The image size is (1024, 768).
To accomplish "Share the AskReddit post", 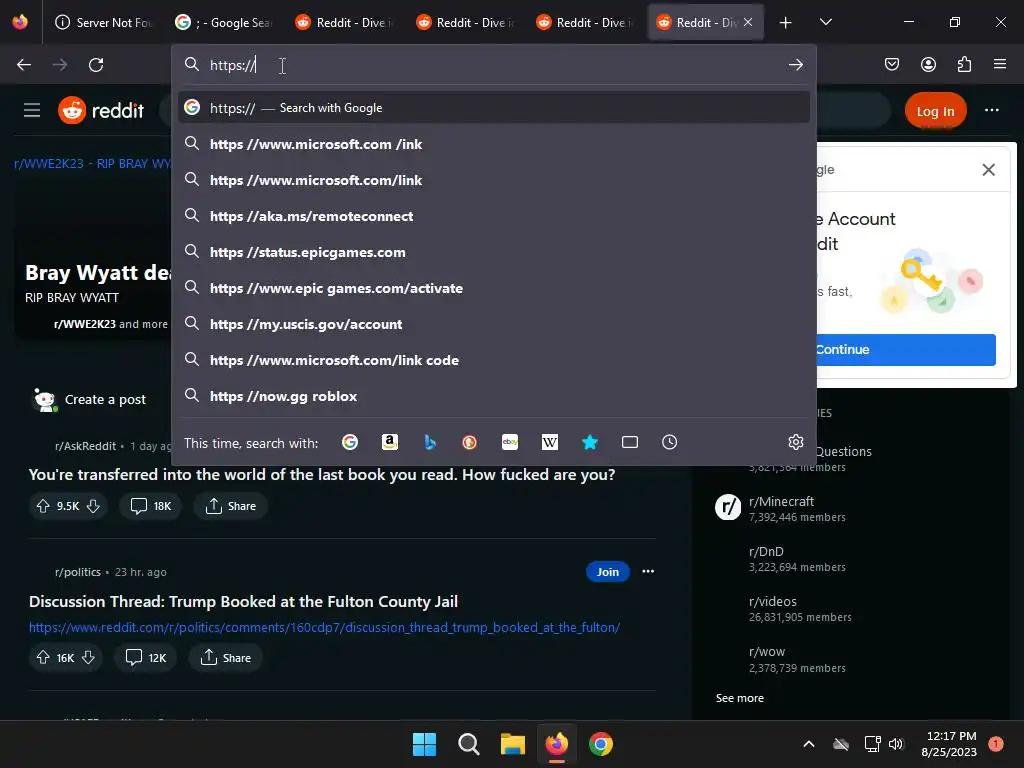I will coord(231,506).
